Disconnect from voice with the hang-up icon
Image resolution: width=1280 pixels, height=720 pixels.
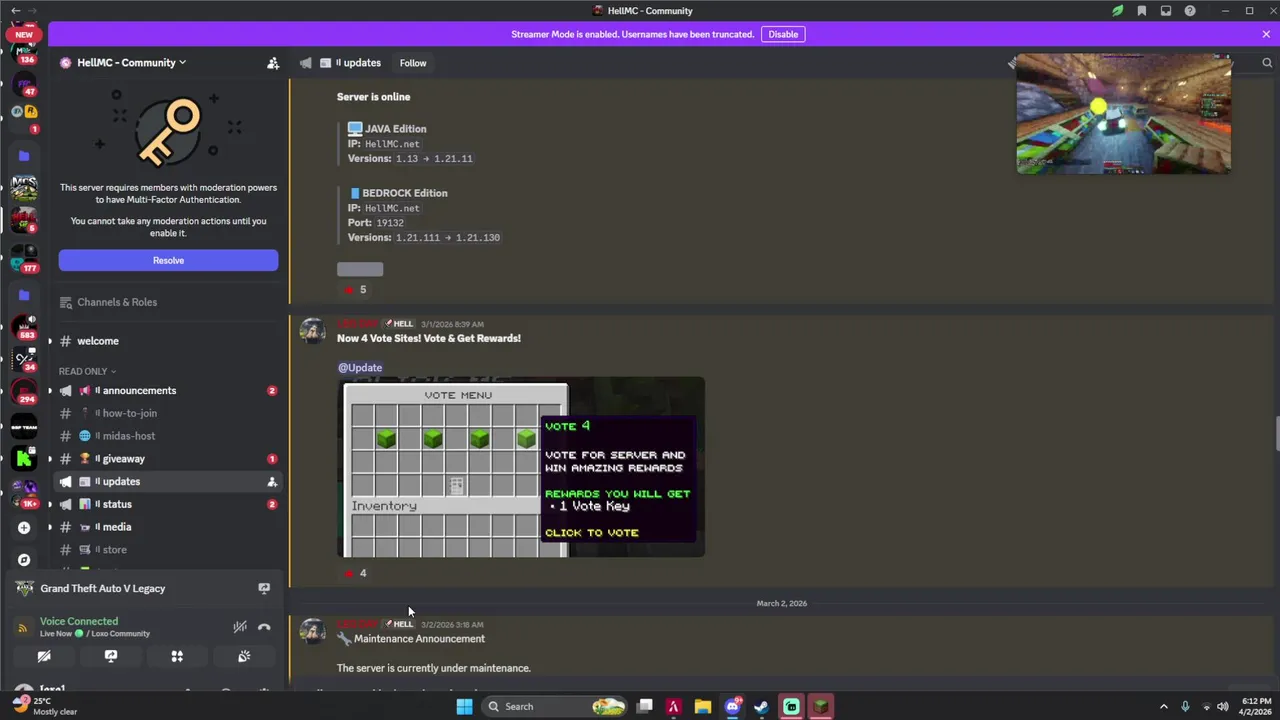coord(264,627)
